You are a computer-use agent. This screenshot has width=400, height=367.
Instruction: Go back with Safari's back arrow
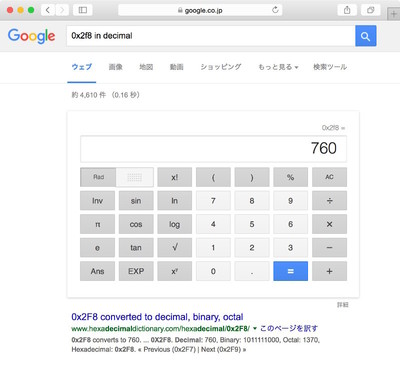point(48,10)
